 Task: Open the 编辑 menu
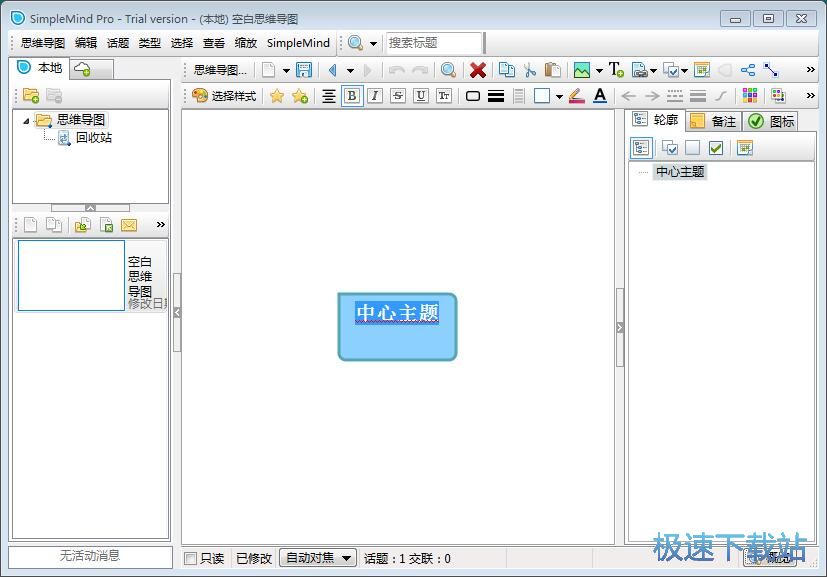(x=86, y=43)
